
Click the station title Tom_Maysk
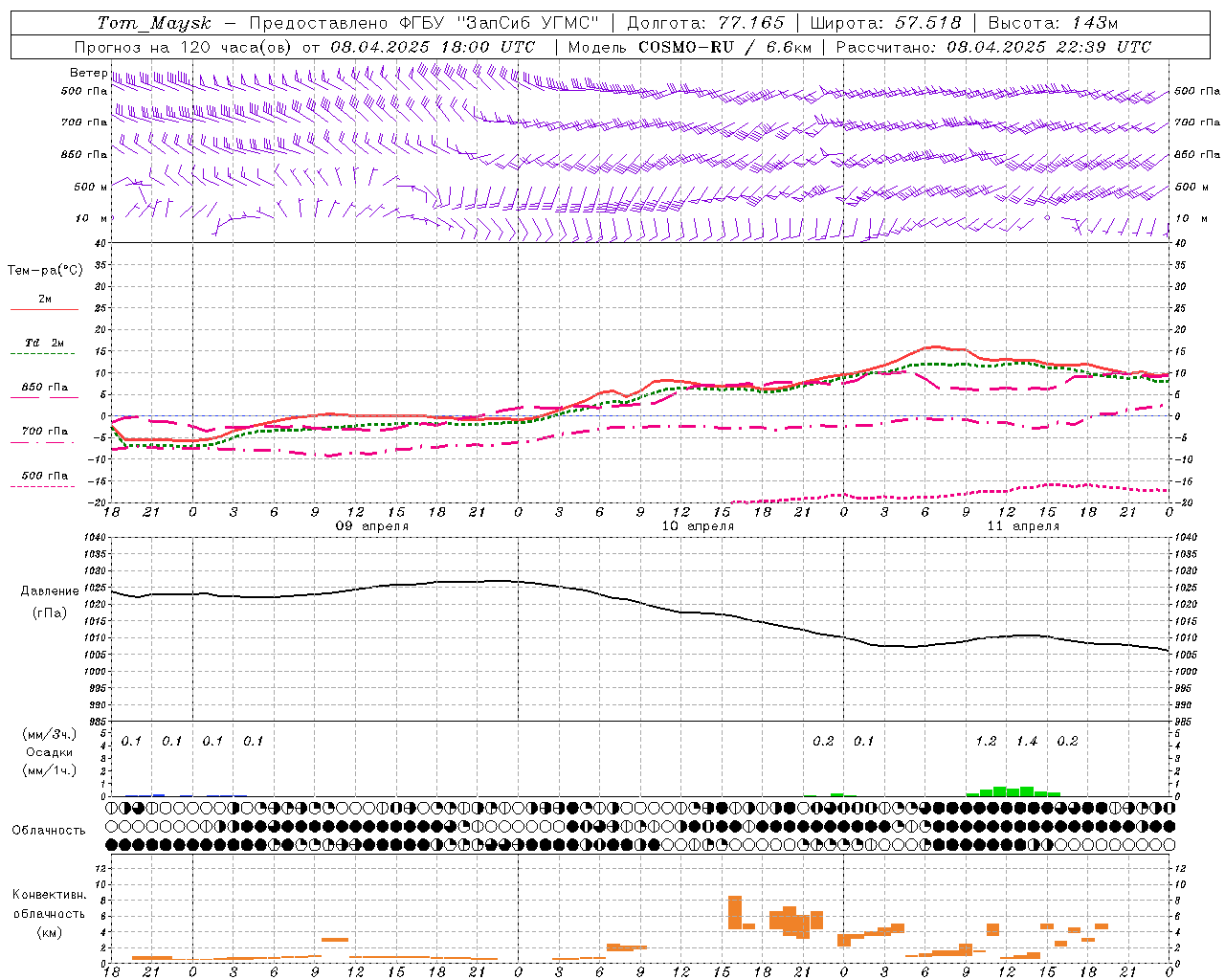(x=154, y=23)
